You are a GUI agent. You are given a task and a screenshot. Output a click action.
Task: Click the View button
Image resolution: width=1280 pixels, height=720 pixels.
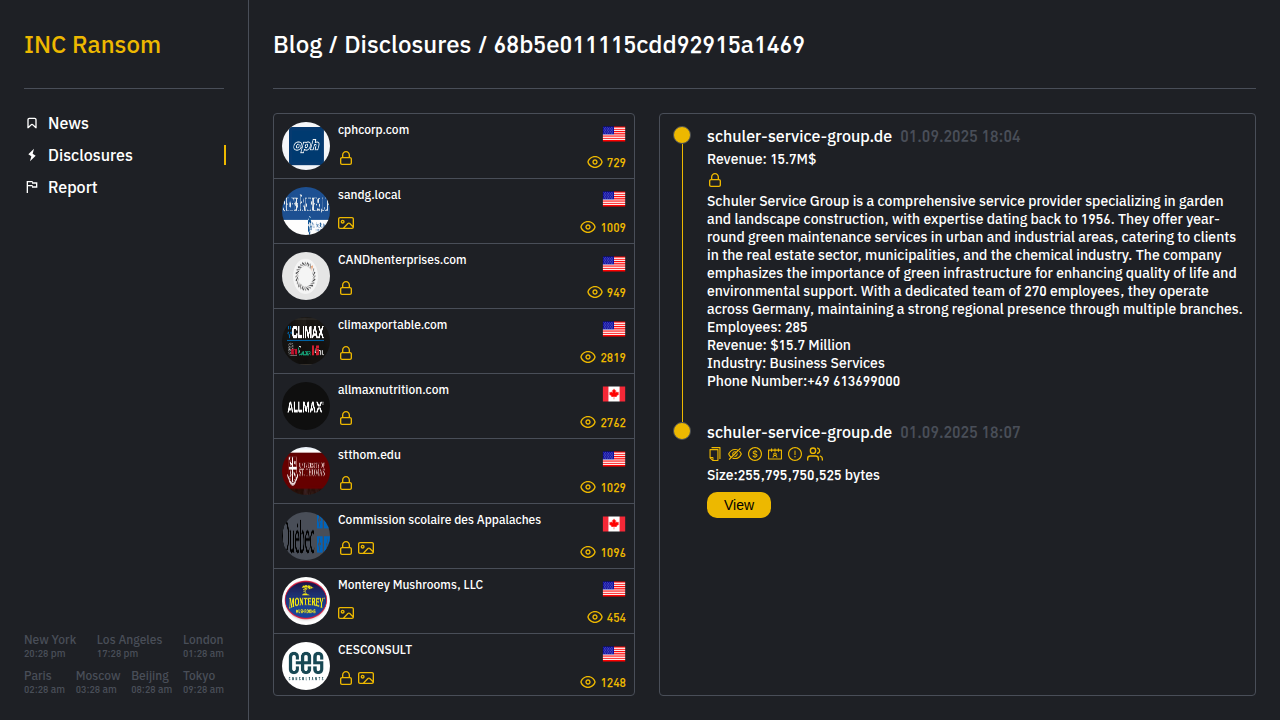pos(739,505)
